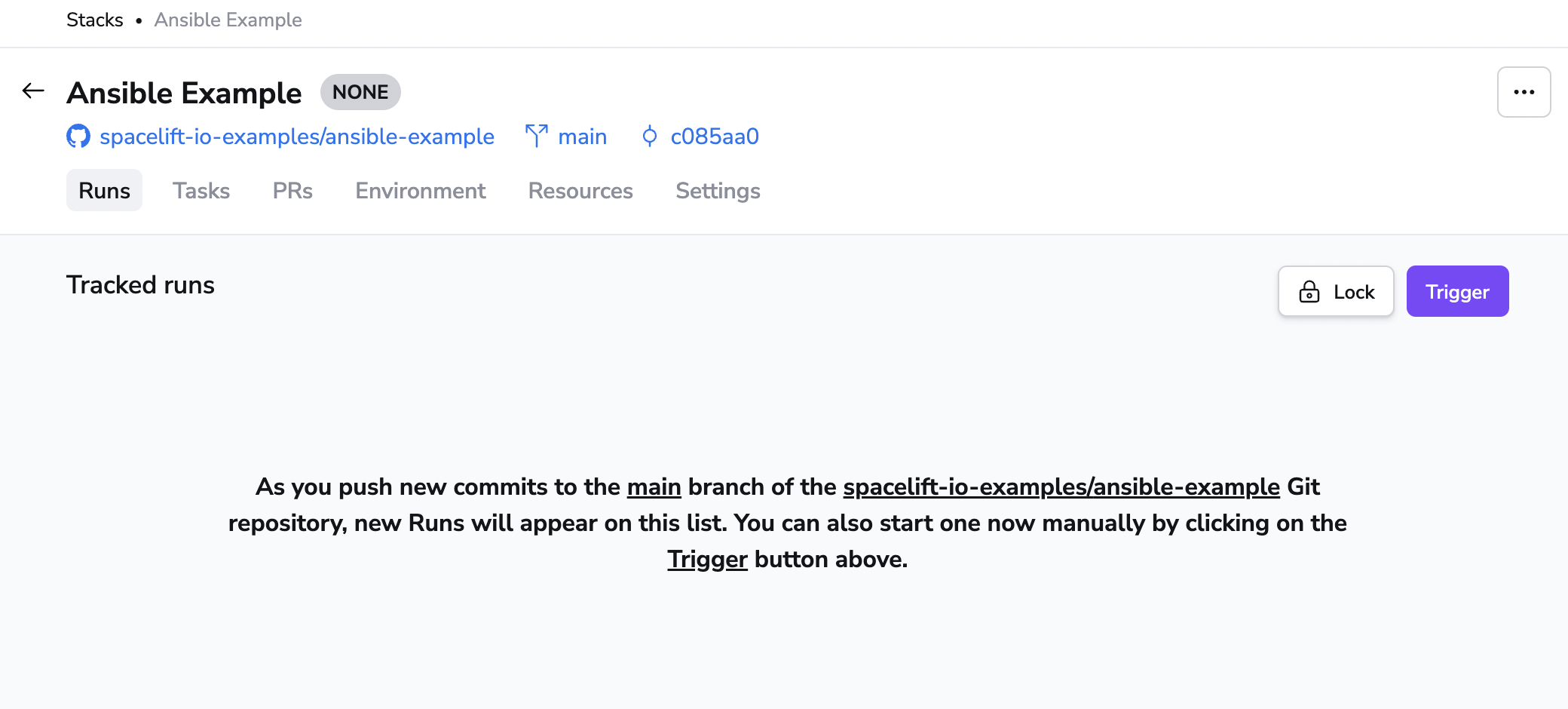Open the three-dot more options menu

point(1524,92)
